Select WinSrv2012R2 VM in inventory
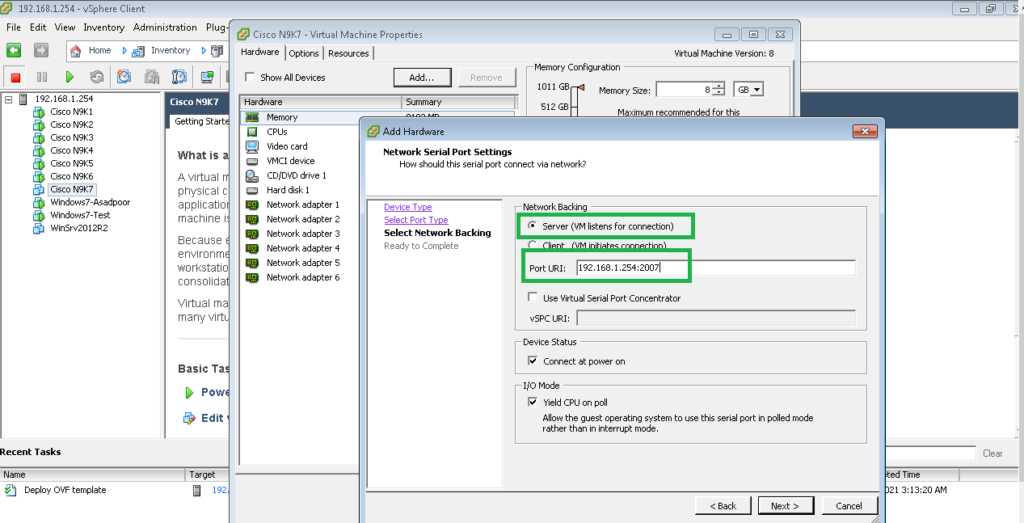This screenshot has width=1024, height=523. coord(78,229)
